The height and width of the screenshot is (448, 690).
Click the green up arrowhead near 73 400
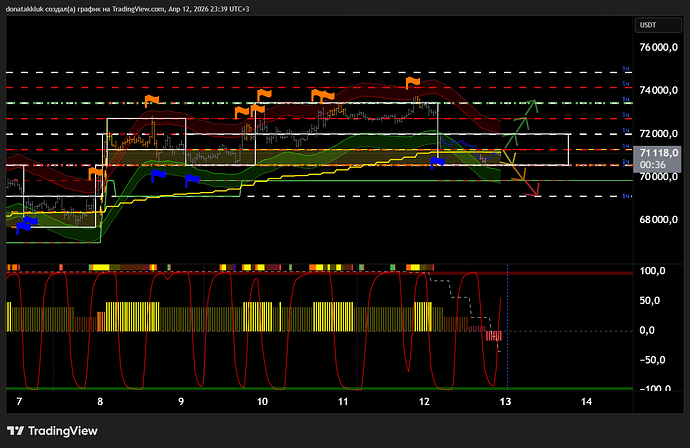point(533,105)
